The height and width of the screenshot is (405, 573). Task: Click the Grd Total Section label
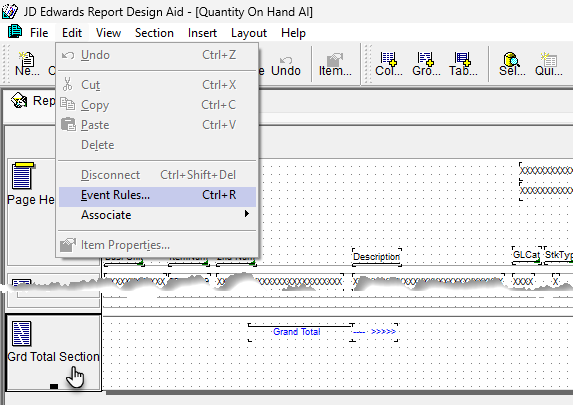click(53, 357)
